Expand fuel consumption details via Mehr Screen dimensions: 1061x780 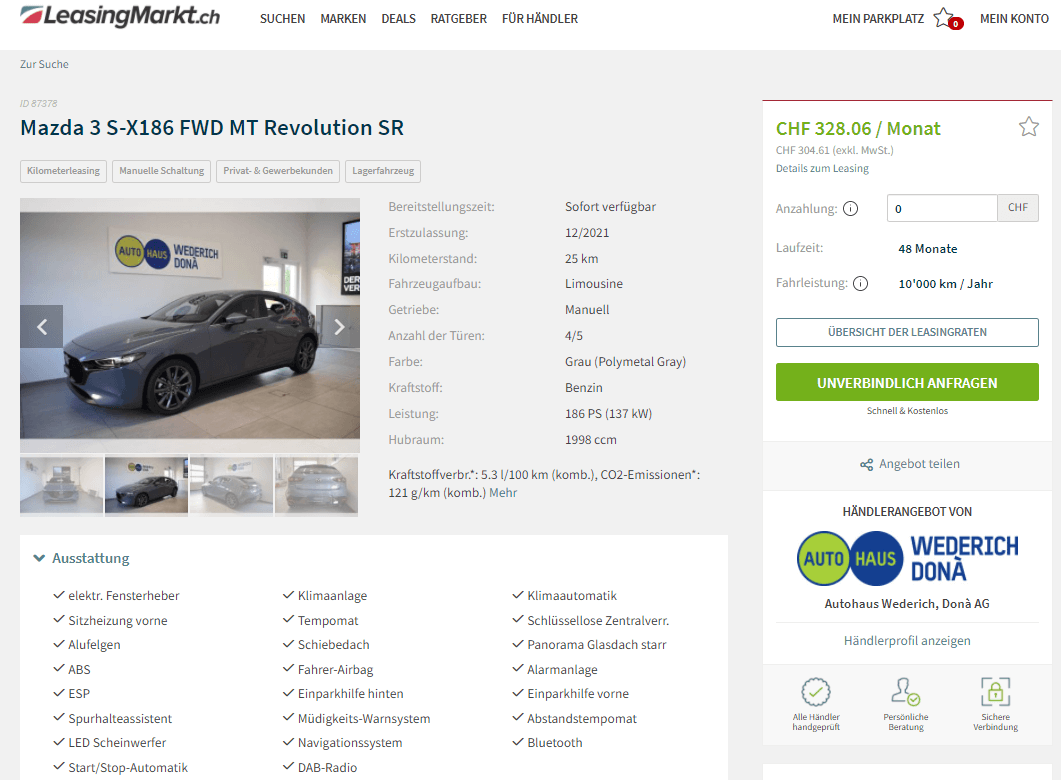pyautogui.click(x=503, y=493)
